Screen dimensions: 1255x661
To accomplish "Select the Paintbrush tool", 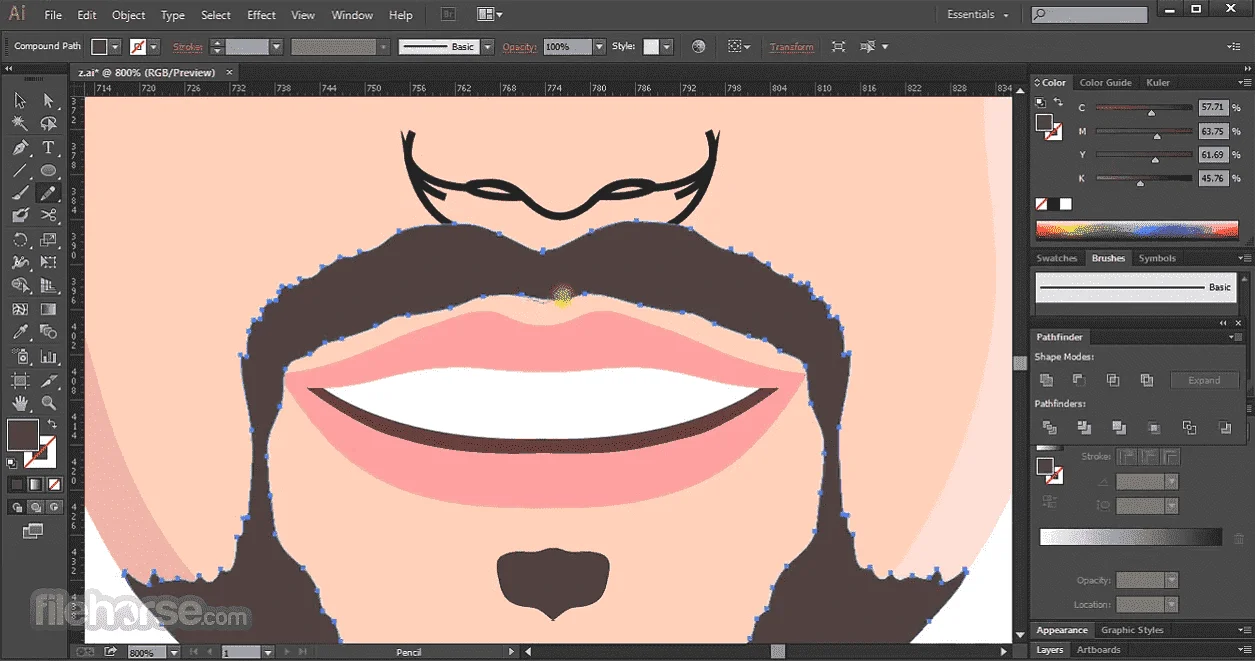I will pos(20,193).
